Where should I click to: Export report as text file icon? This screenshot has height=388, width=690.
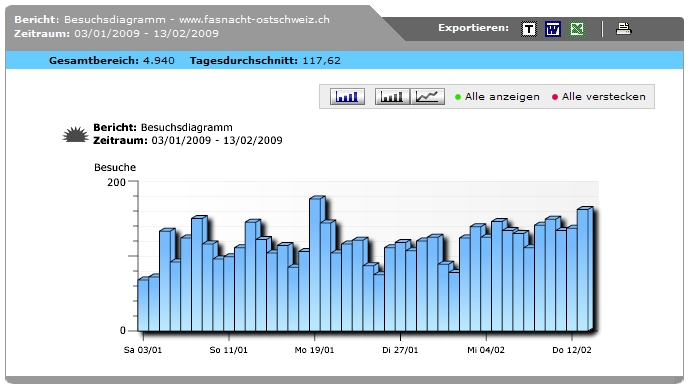point(529,29)
